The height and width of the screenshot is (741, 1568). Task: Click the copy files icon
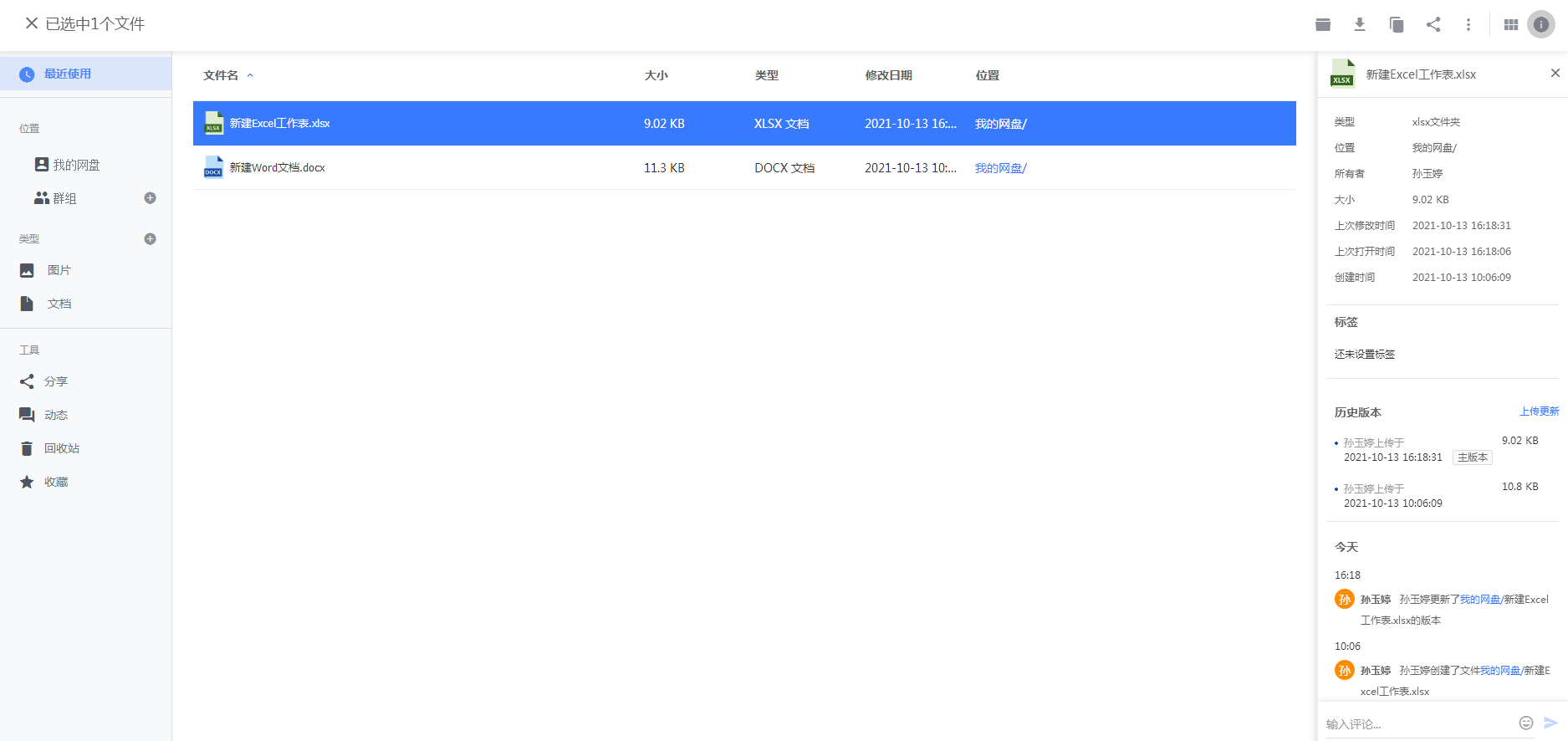click(1397, 24)
